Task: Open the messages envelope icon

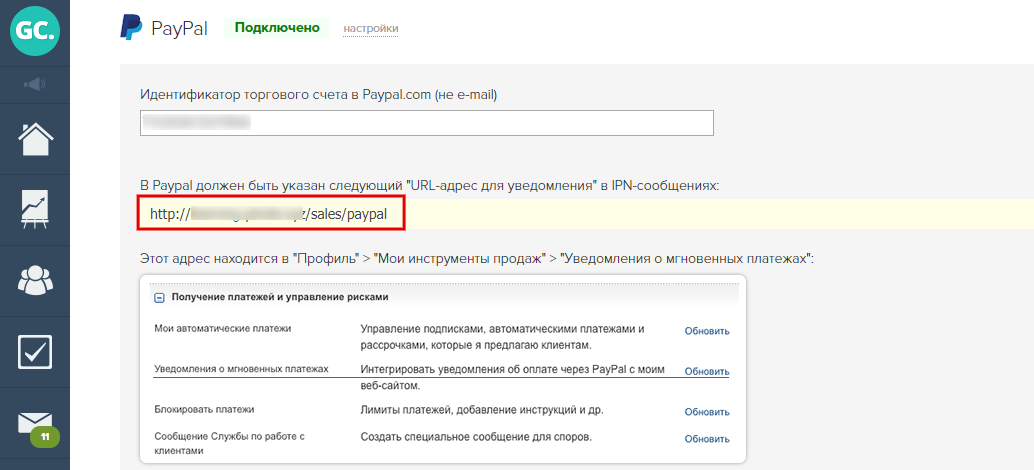Action: click(35, 423)
